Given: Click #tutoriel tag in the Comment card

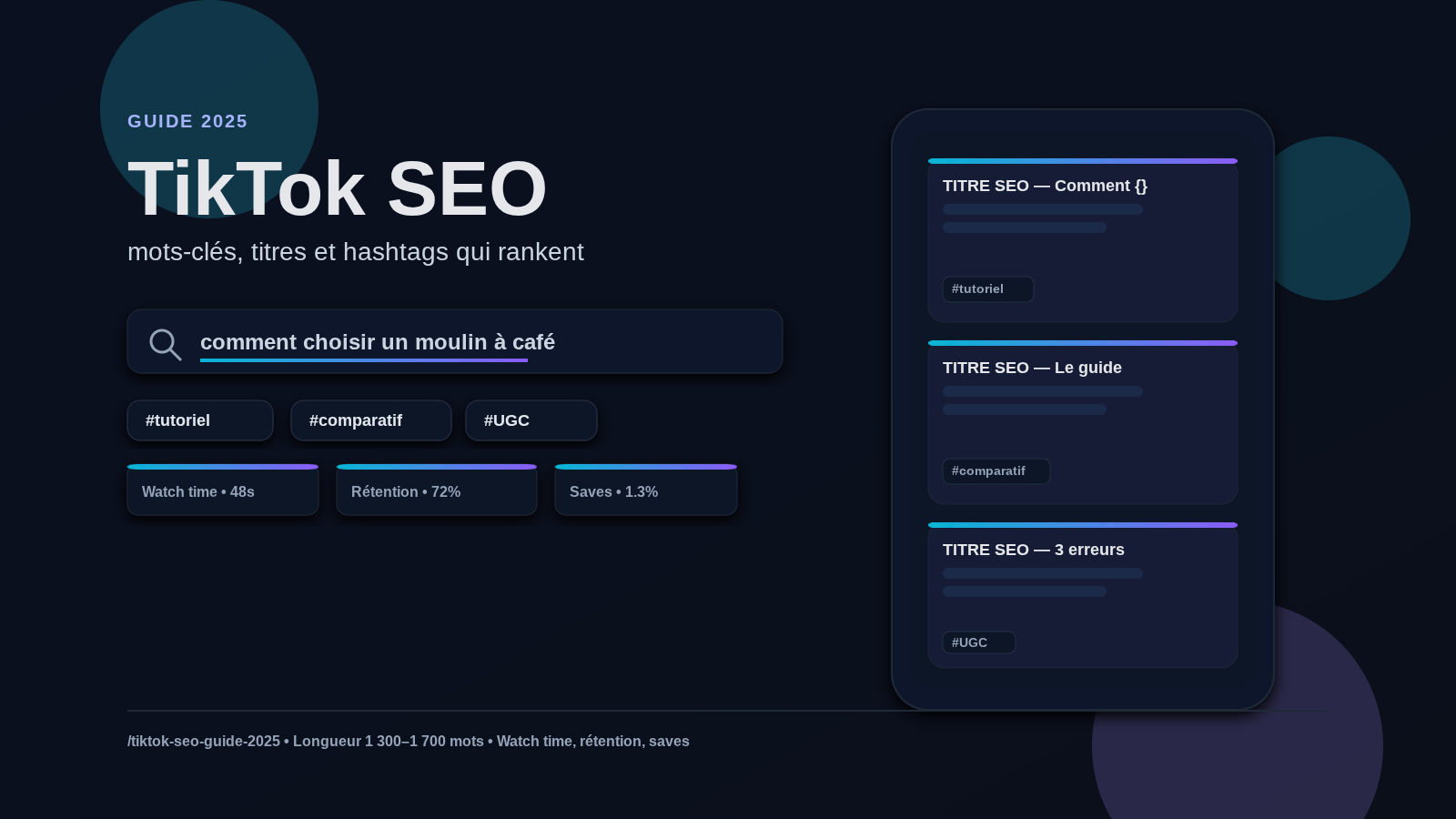Looking at the screenshot, I should [988, 289].
